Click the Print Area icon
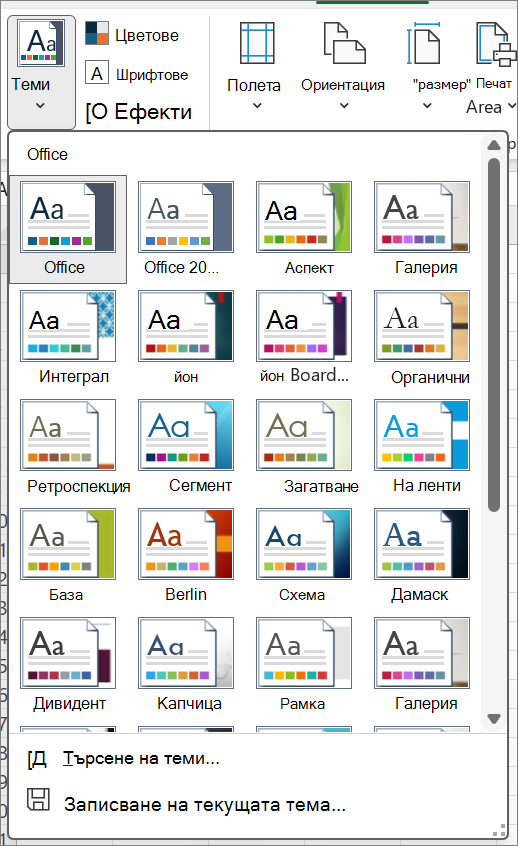Image resolution: width=518 pixels, height=846 pixels. point(495,44)
